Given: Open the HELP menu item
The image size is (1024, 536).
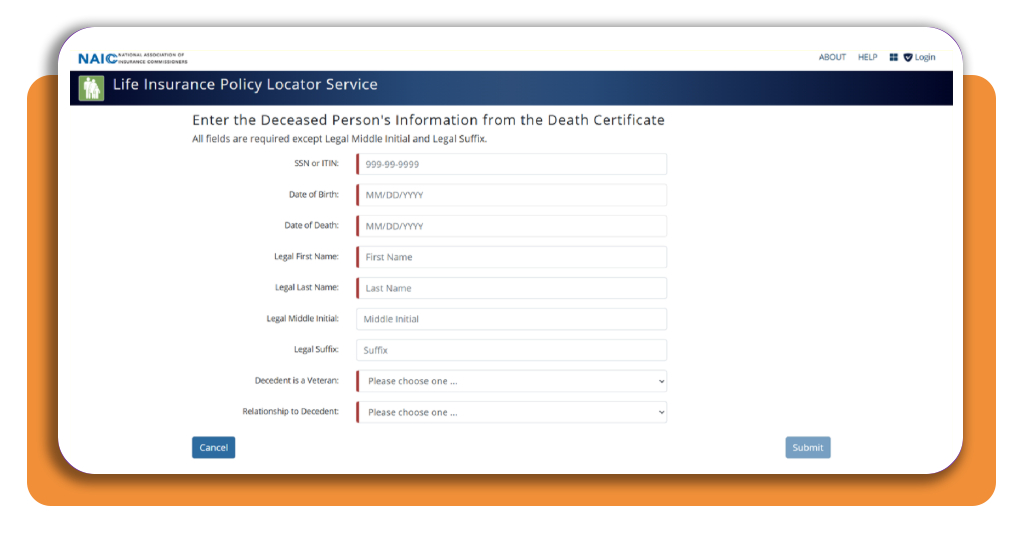Looking at the screenshot, I should click(x=867, y=57).
